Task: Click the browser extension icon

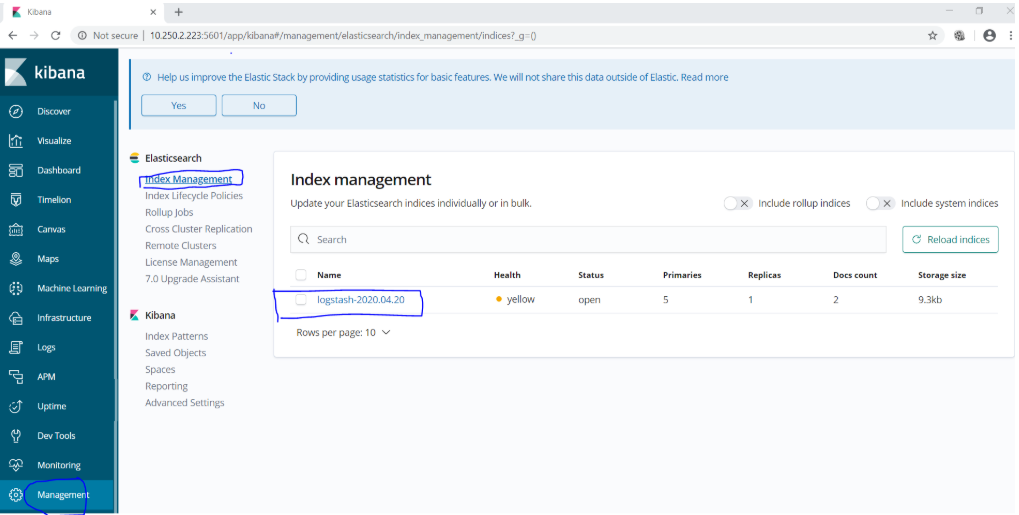Action: (x=959, y=36)
